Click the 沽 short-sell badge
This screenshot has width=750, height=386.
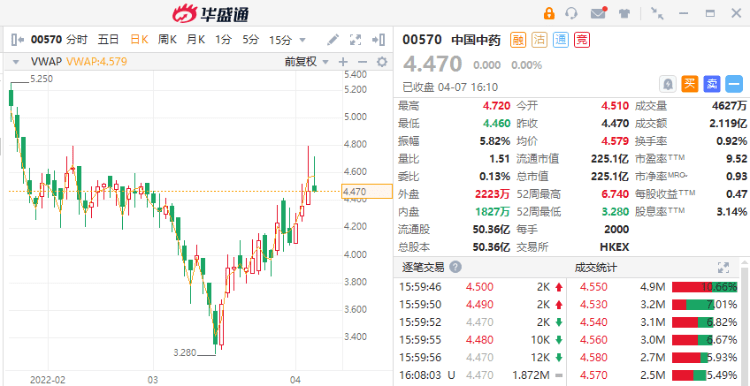coord(539,40)
